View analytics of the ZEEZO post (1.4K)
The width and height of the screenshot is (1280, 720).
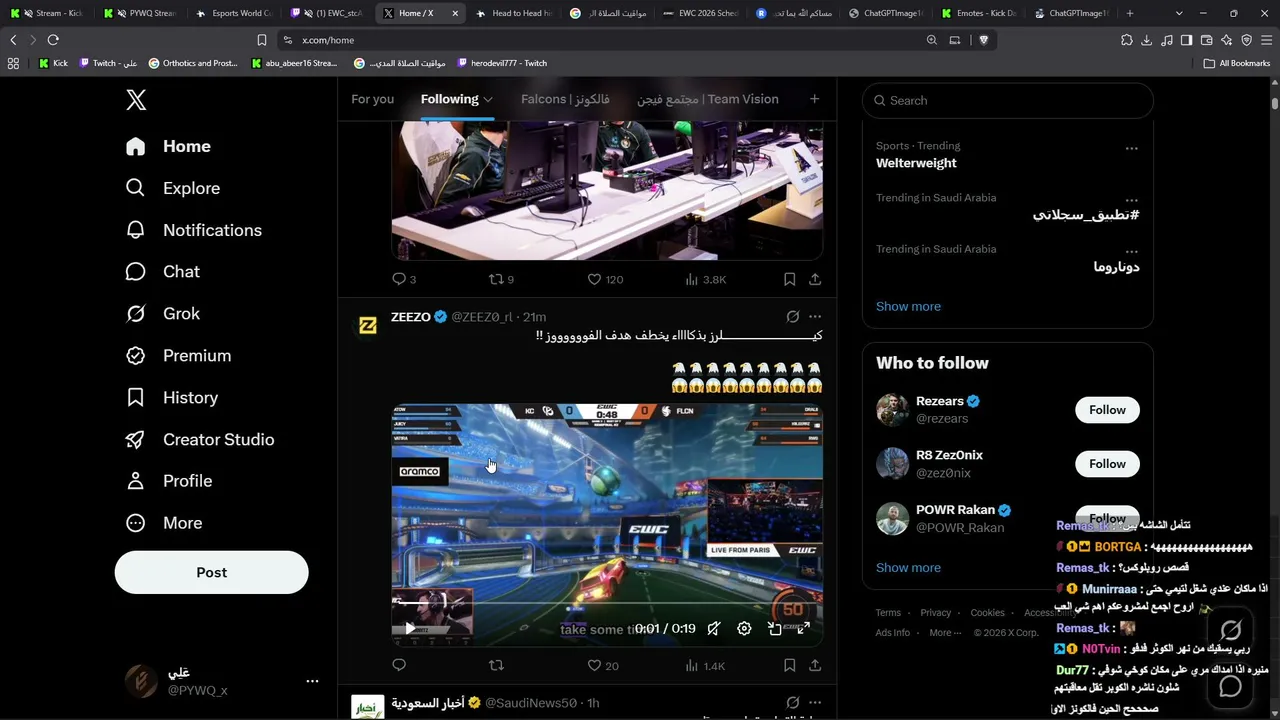pos(705,665)
